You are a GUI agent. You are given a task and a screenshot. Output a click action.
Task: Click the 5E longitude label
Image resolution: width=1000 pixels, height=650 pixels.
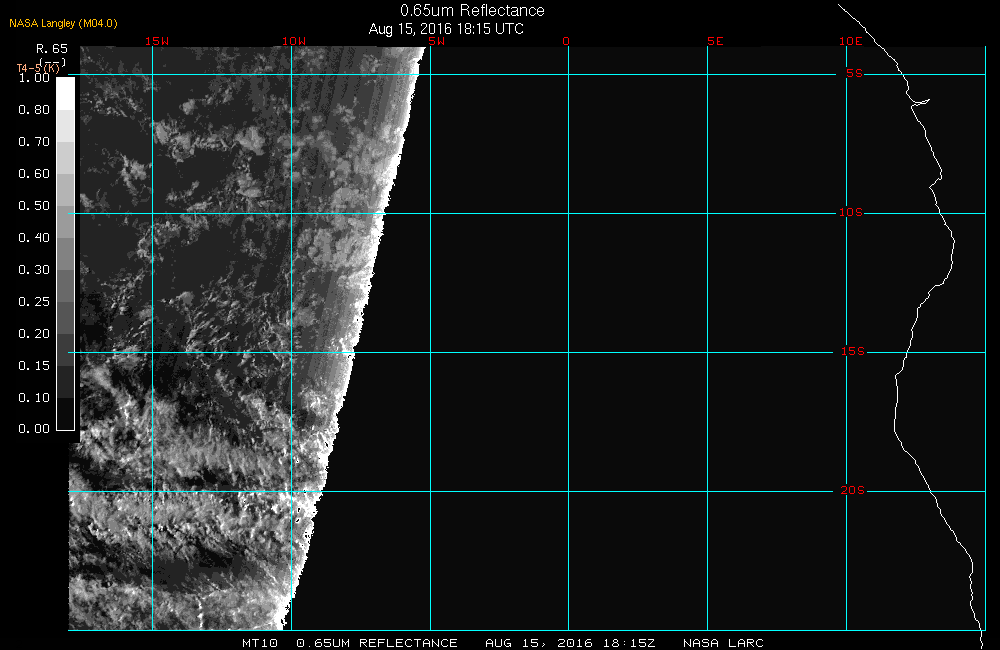[716, 41]
